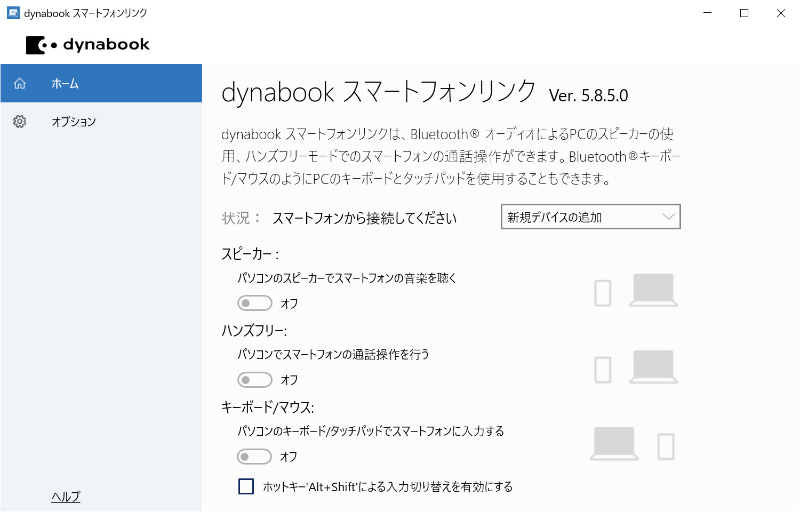This screenshot has height=512, width=800.
Task: Open the オプション settings page
Action: coord(101,121)
